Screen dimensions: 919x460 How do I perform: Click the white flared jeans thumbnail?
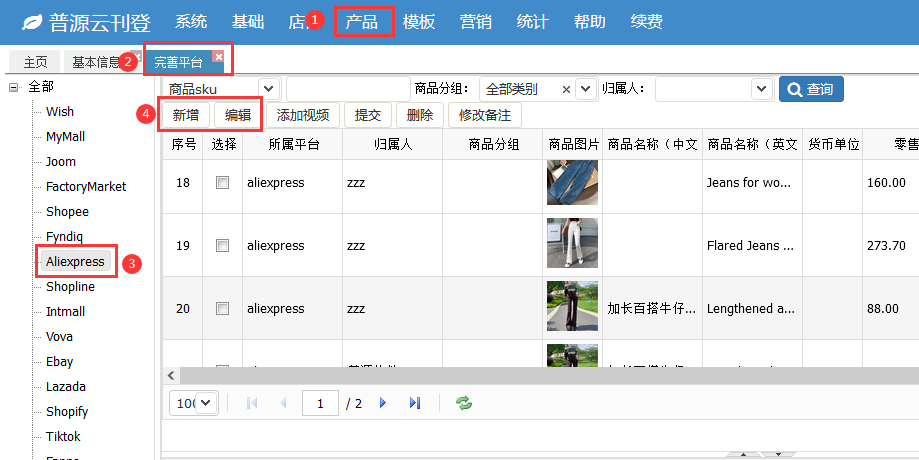pyautogui.click(x=572, y=243)
